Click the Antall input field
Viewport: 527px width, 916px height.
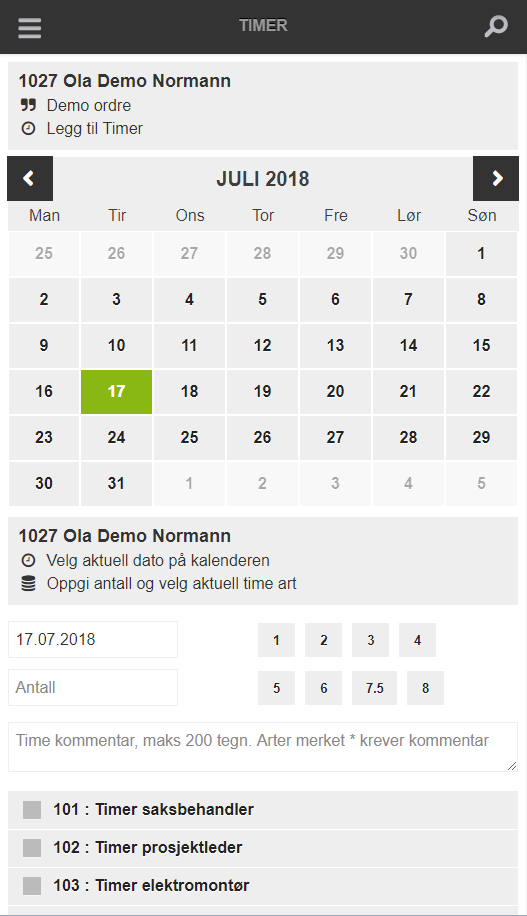point(93,688)
